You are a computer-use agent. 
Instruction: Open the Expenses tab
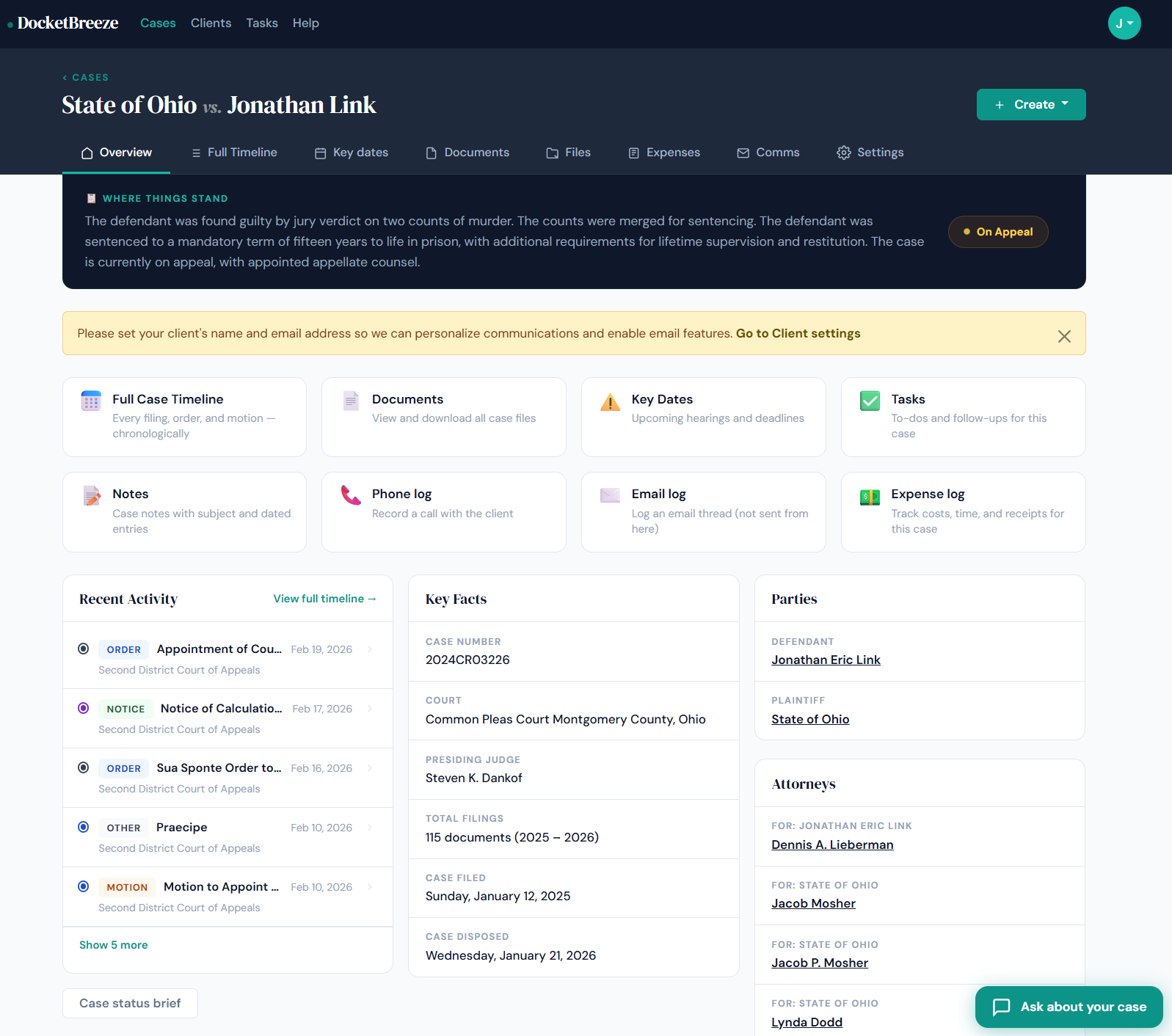664,153
